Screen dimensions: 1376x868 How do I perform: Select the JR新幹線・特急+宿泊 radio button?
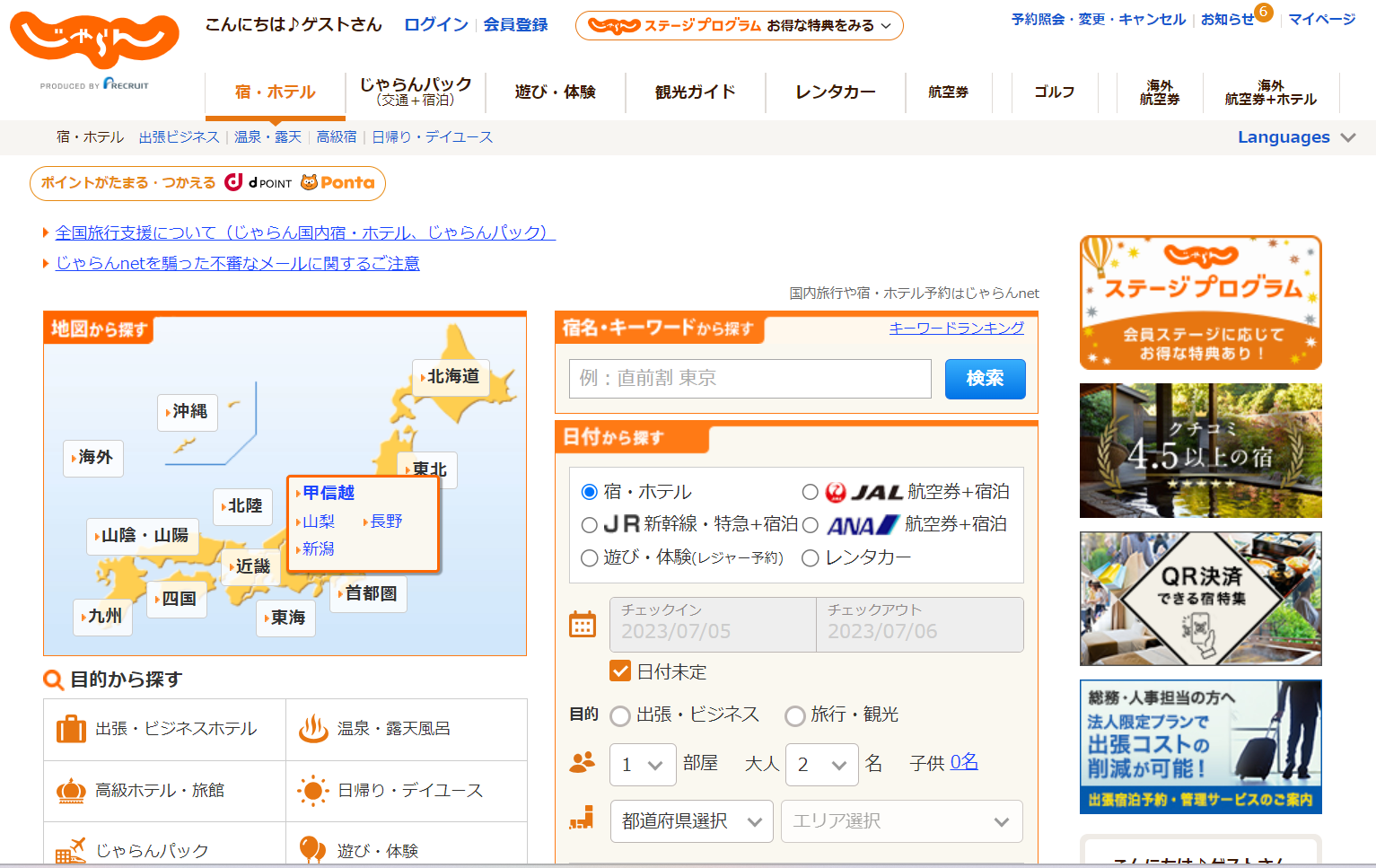click(590, 525)
